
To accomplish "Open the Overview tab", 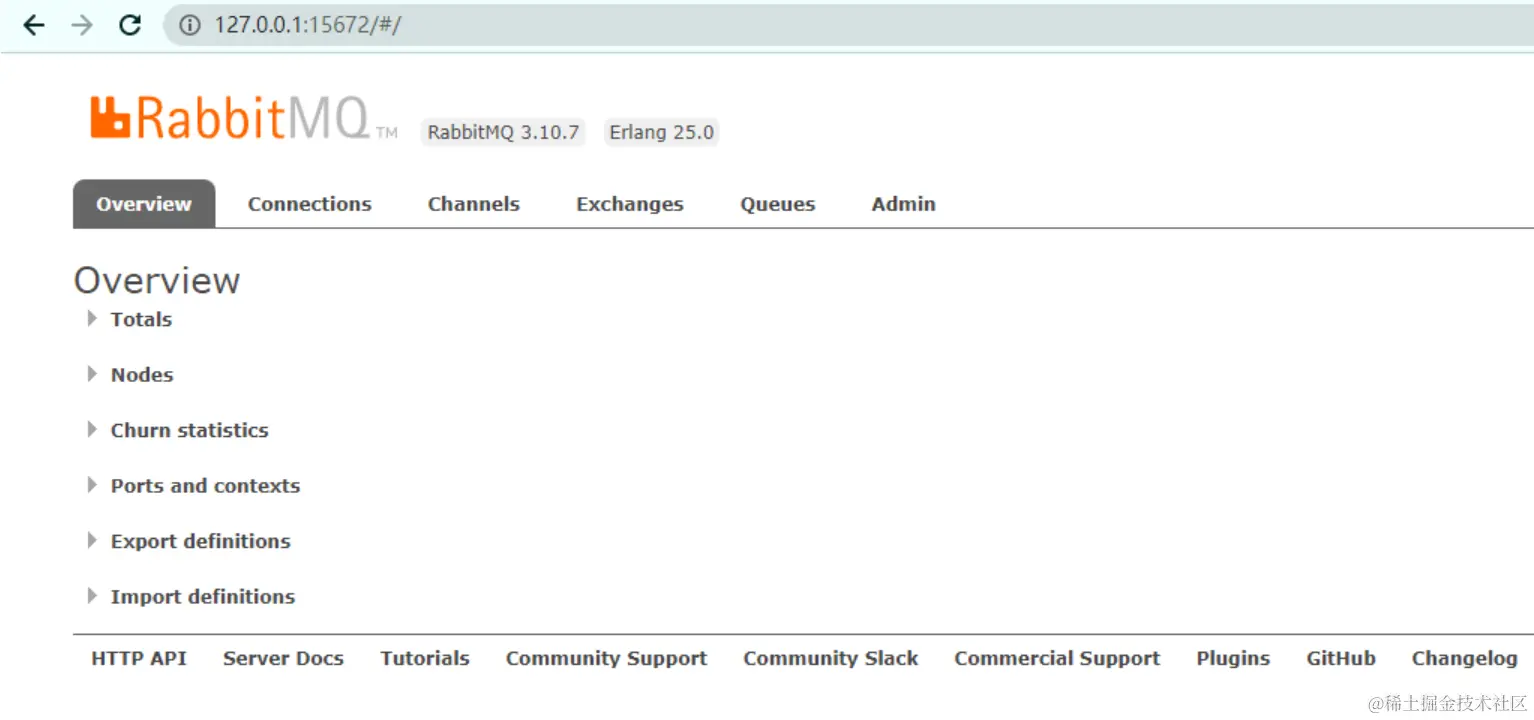I will pyautogui.click(x=144, y=204).
